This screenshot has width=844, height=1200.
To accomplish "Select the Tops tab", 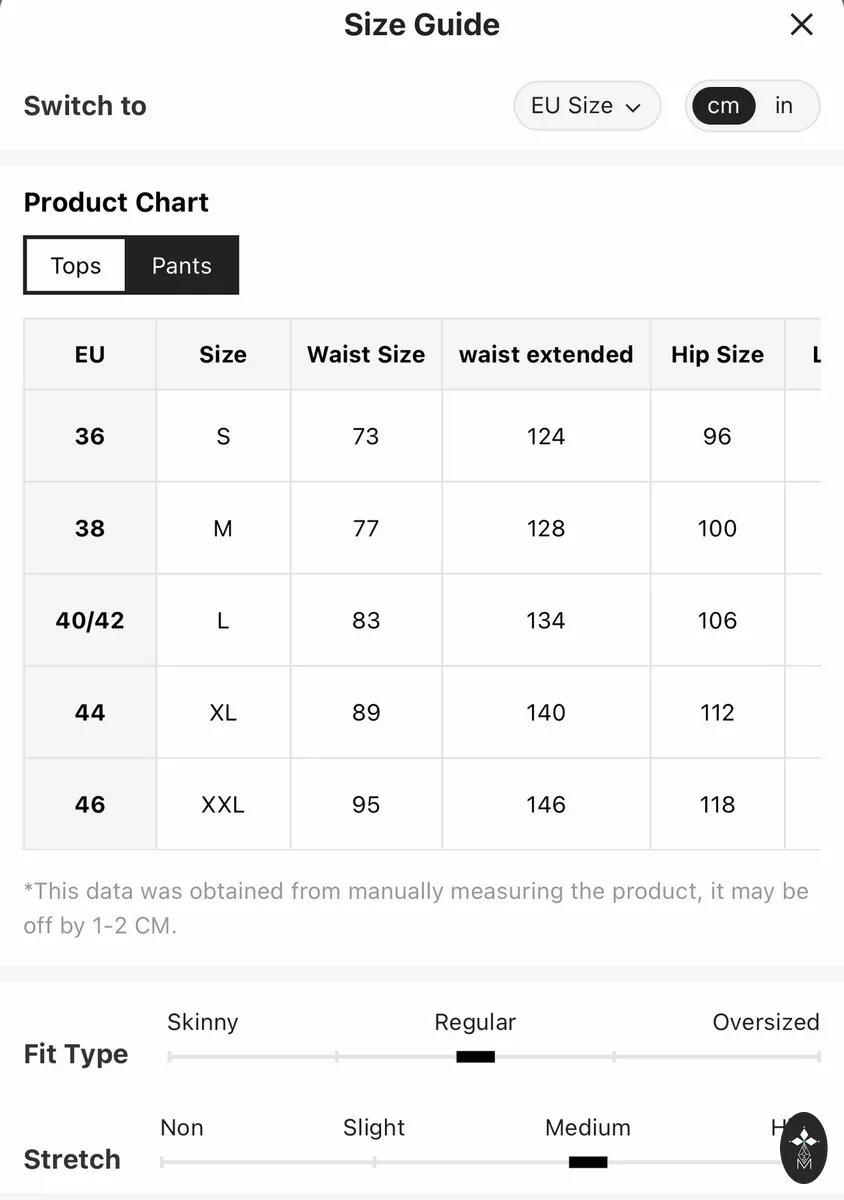I will pos(76,265).
